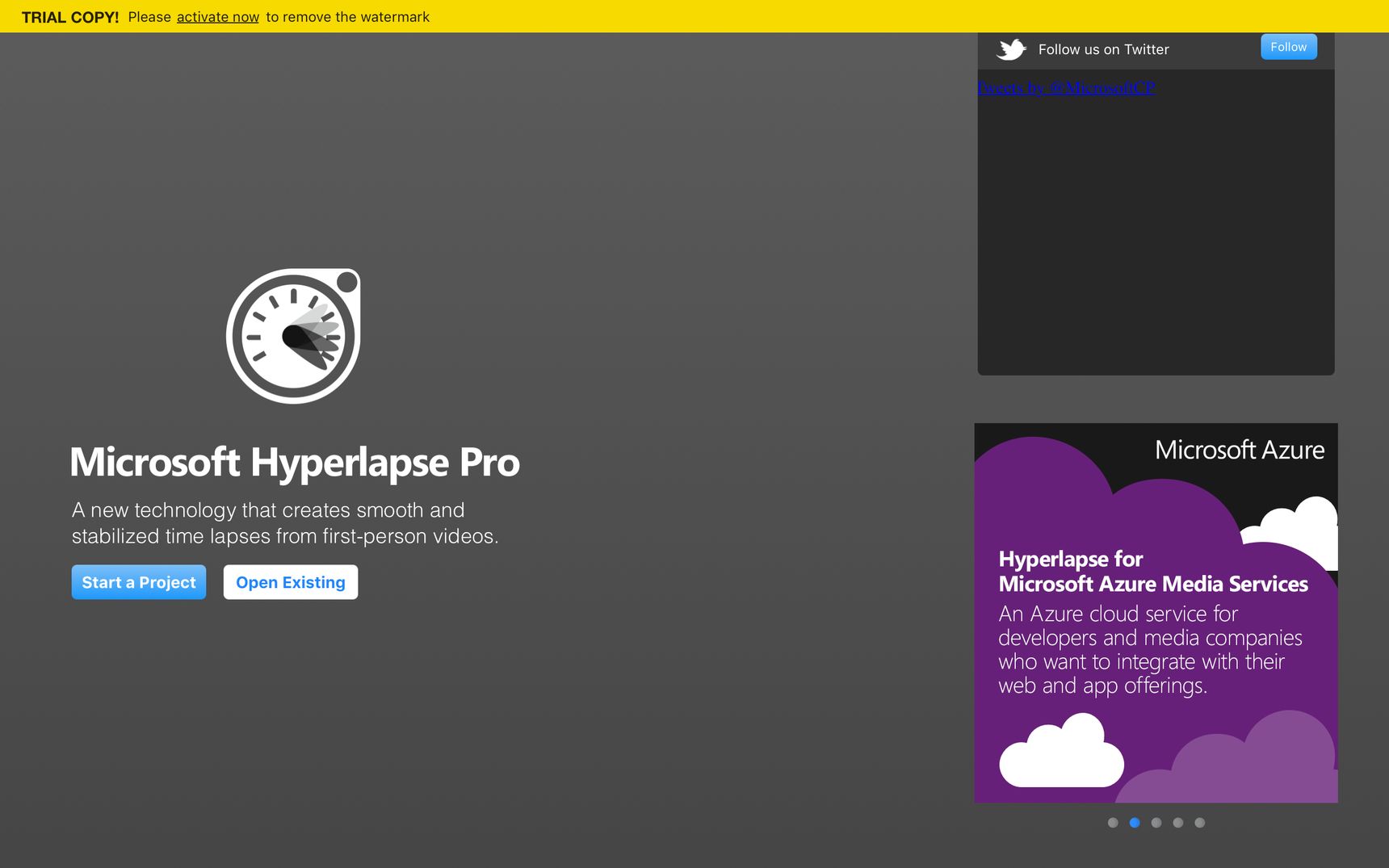The image size is (1389, 868).
Task: Click Open Existing button
Action: click(291, 582)
